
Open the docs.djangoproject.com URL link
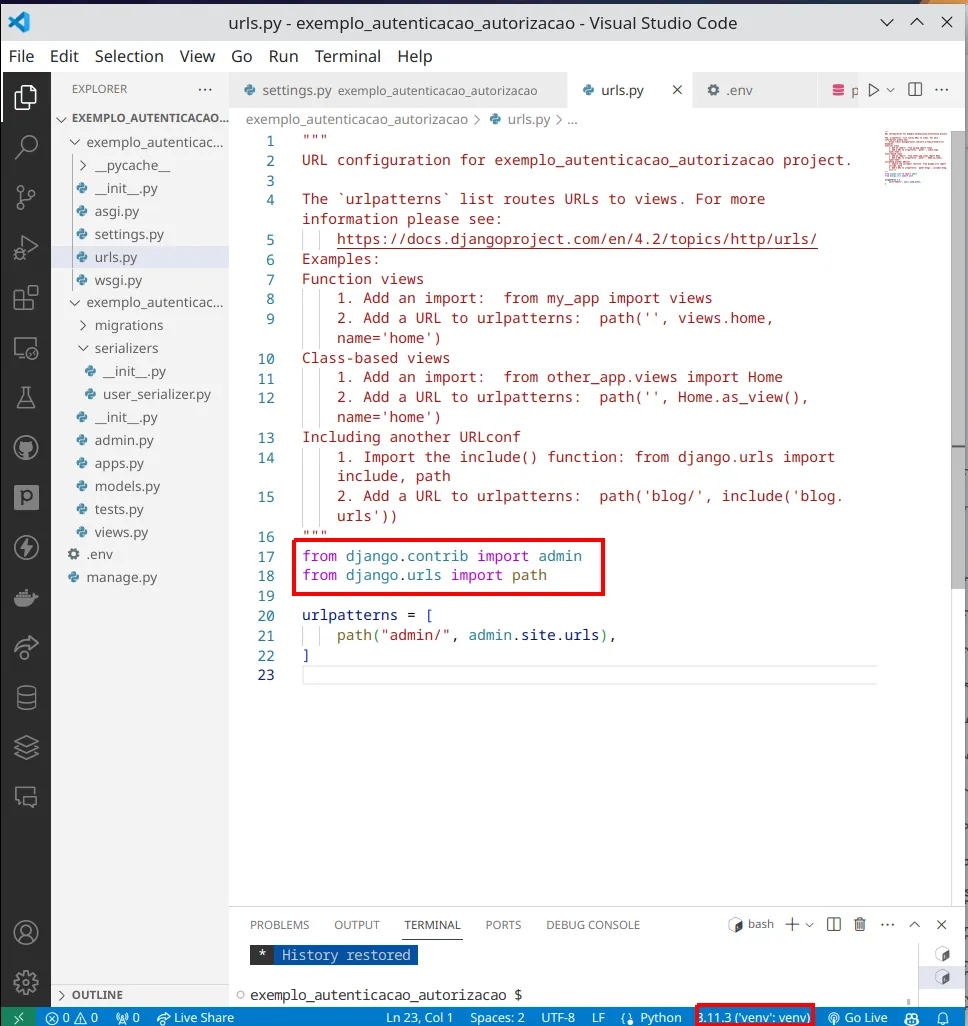[x=577, y=239]
